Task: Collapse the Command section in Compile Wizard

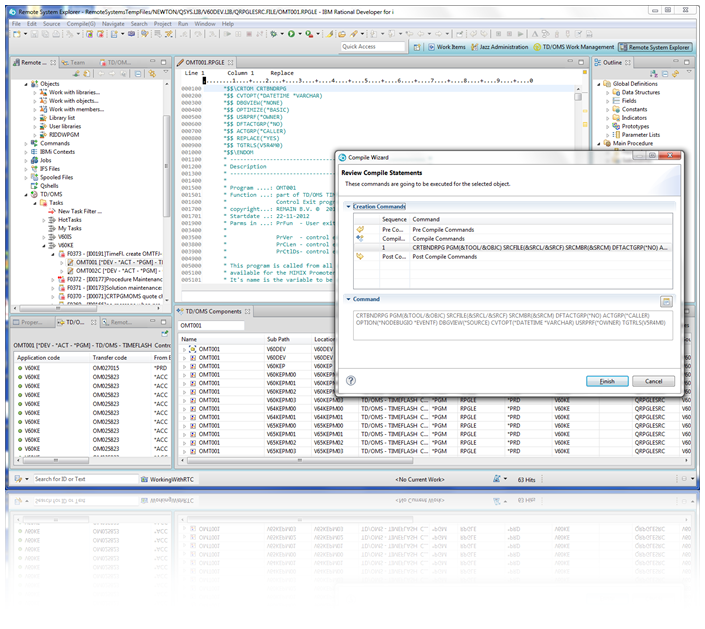Action: pos(348,299)
